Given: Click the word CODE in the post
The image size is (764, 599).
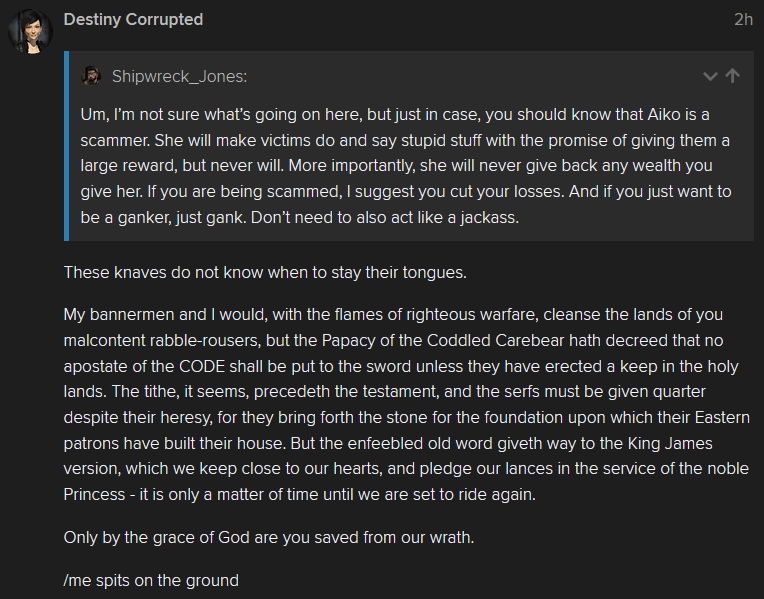Looking at the screenshot, I should pyautogui.click(x=202, y=367).
